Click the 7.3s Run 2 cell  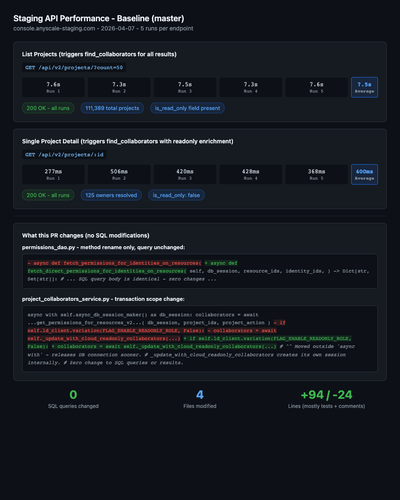pyautogui.click(x=119, y=87)
